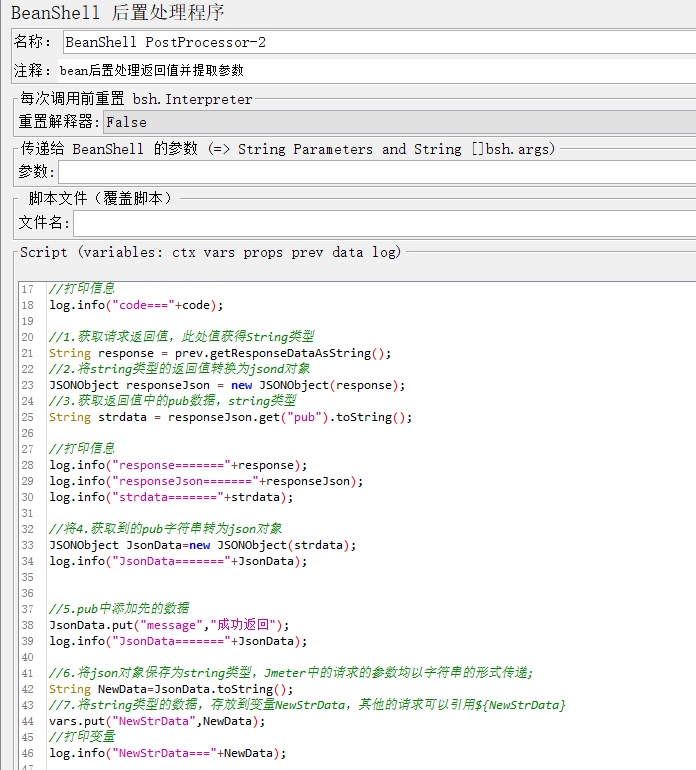This screenshot has height=770, width=696.
Task: Click line 21 String response declaration
Action: pos(220,354)
